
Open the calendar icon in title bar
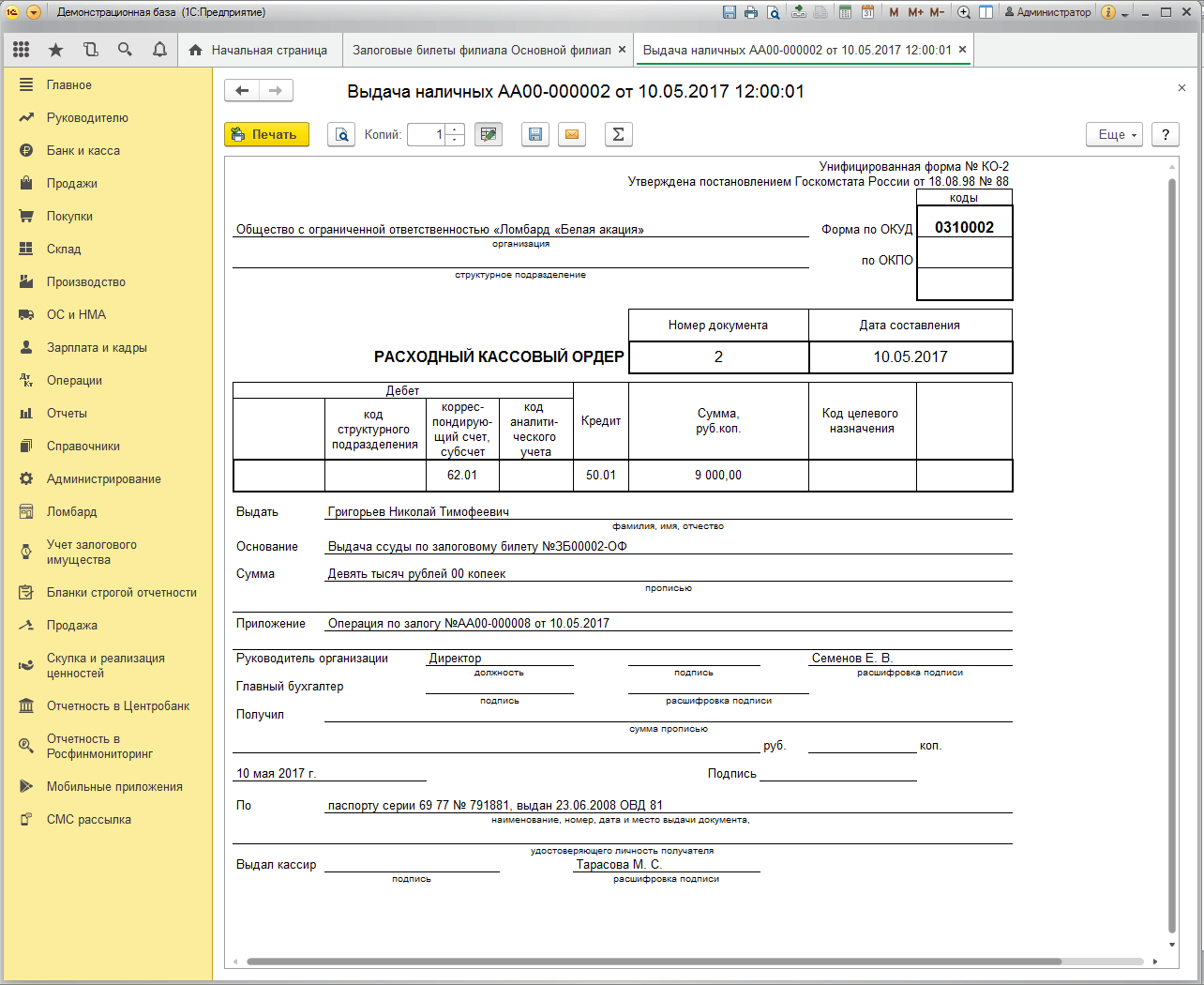click(868, 12)
